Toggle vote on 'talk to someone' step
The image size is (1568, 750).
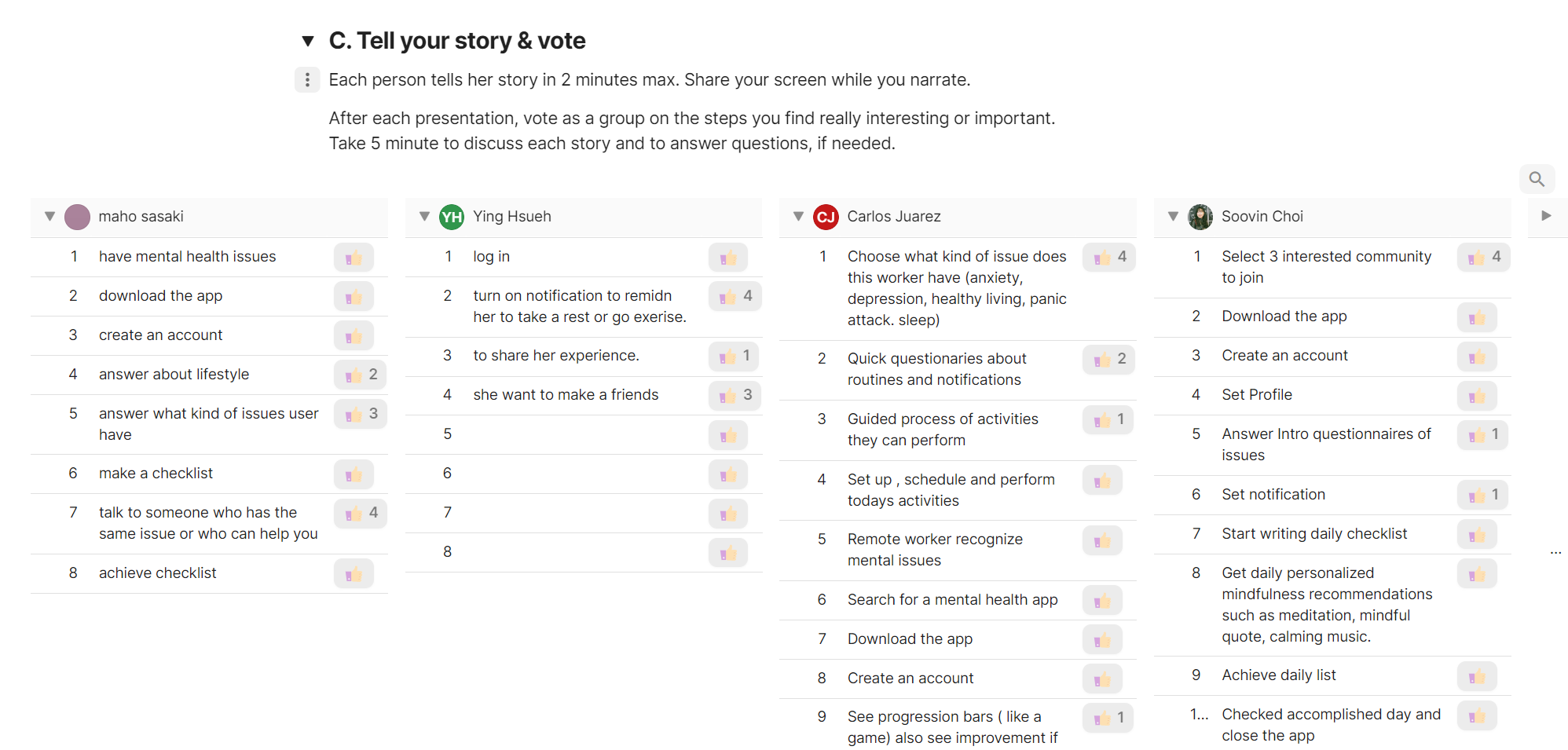tap(361, 514)
